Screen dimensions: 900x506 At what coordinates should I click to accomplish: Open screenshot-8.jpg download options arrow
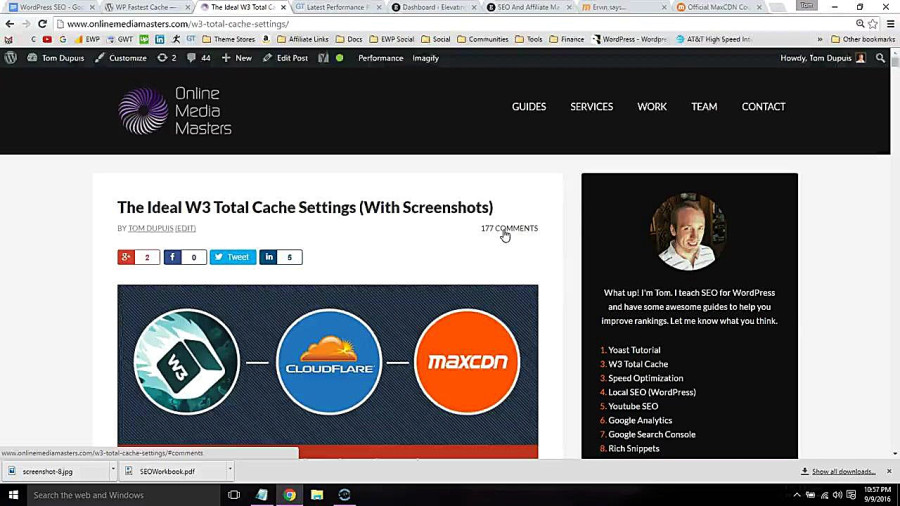click(113, 470)
